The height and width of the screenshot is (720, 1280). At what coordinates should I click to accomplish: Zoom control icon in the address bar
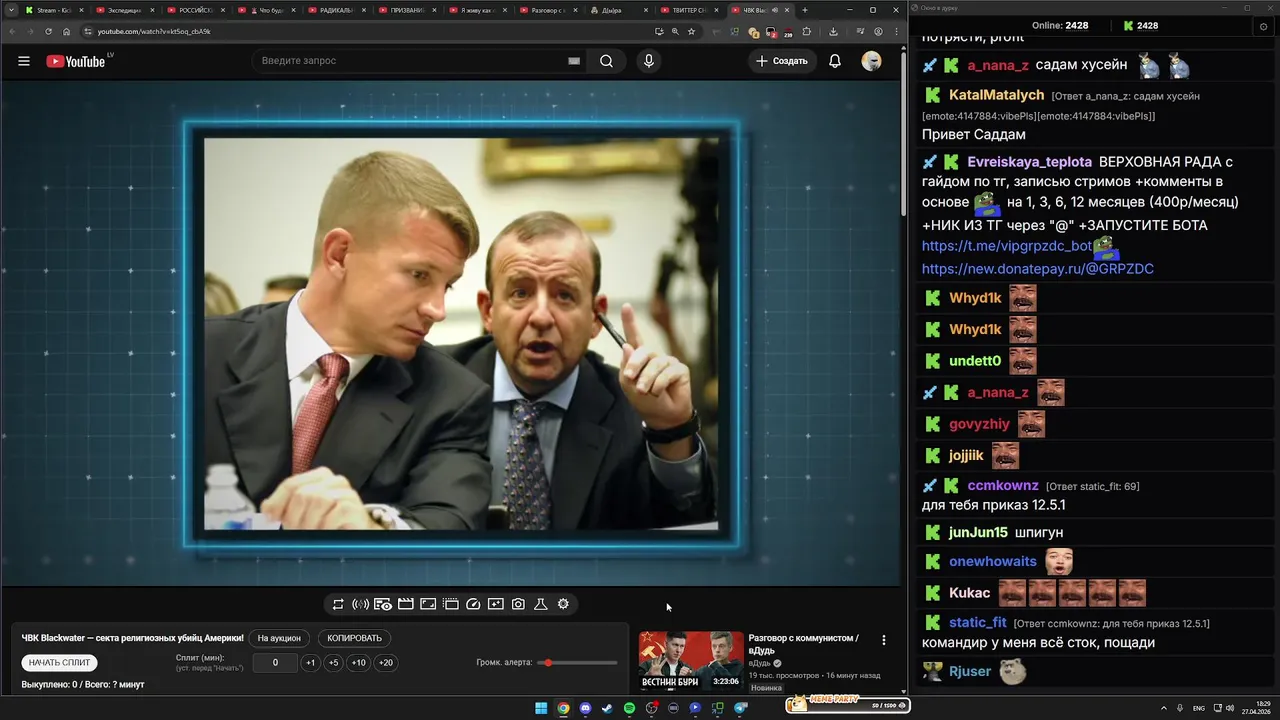pyautogui.click(x=675, y=31)
